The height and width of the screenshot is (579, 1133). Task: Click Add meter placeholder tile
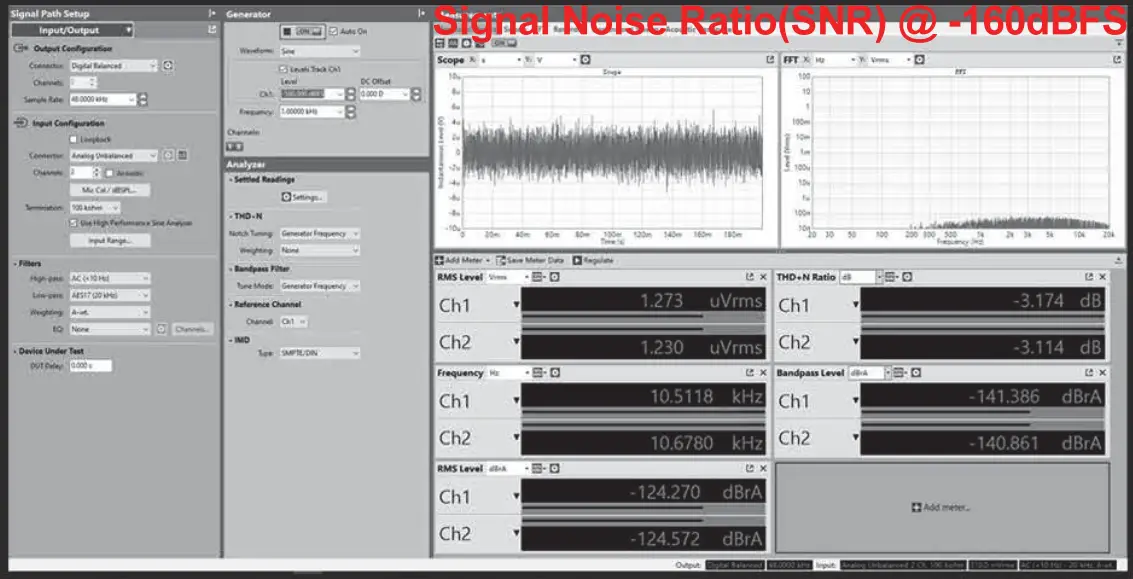(942, 508)
